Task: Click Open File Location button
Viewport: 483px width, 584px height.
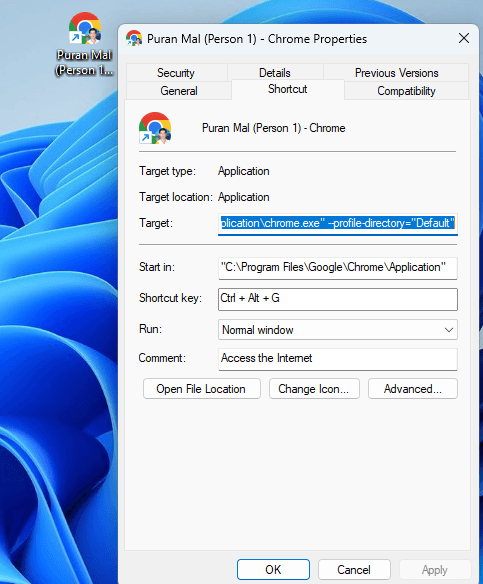Action: click(201, 389)
